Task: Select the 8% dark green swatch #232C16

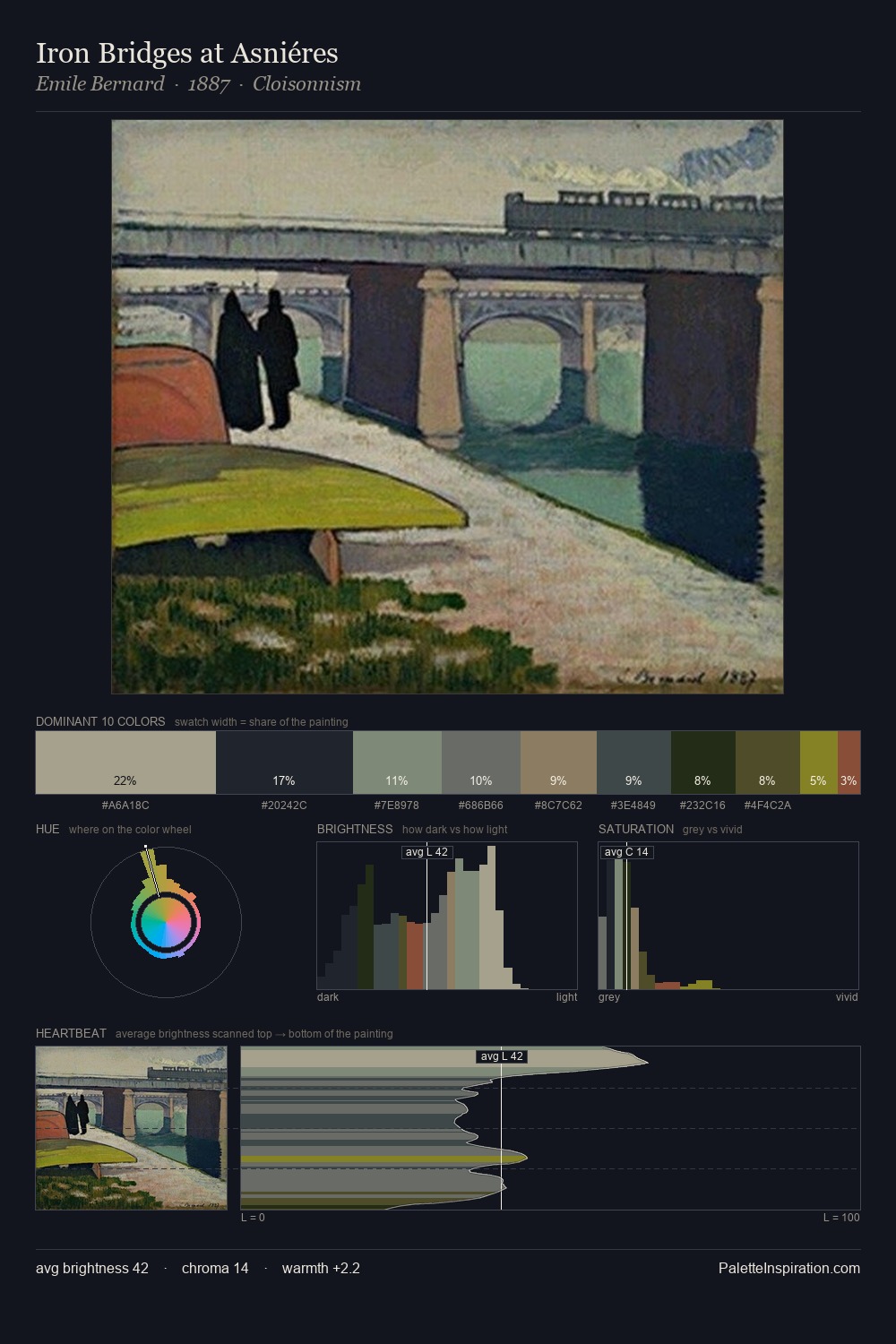Action: click(x=702, y=762)
